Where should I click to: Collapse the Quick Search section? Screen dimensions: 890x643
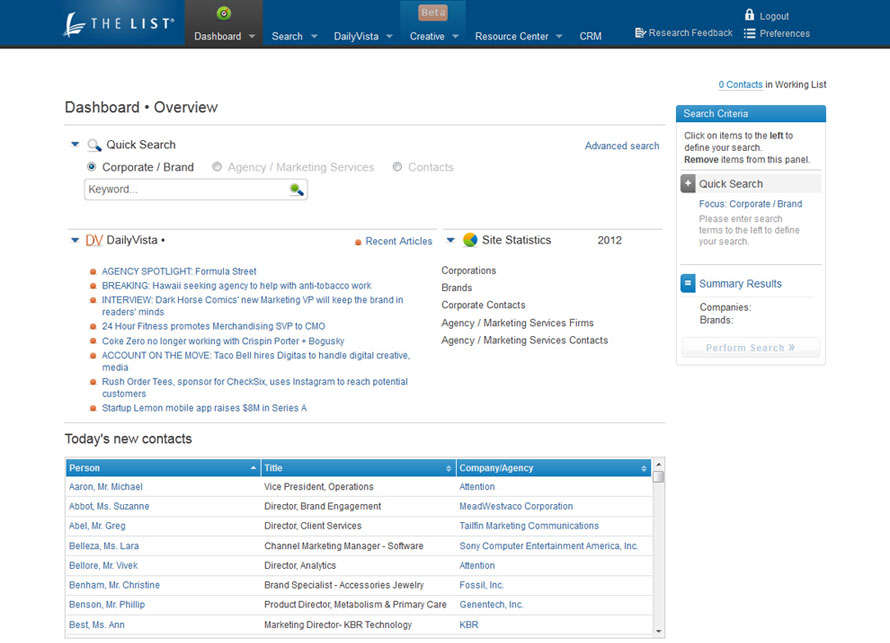tap(75, 144)
